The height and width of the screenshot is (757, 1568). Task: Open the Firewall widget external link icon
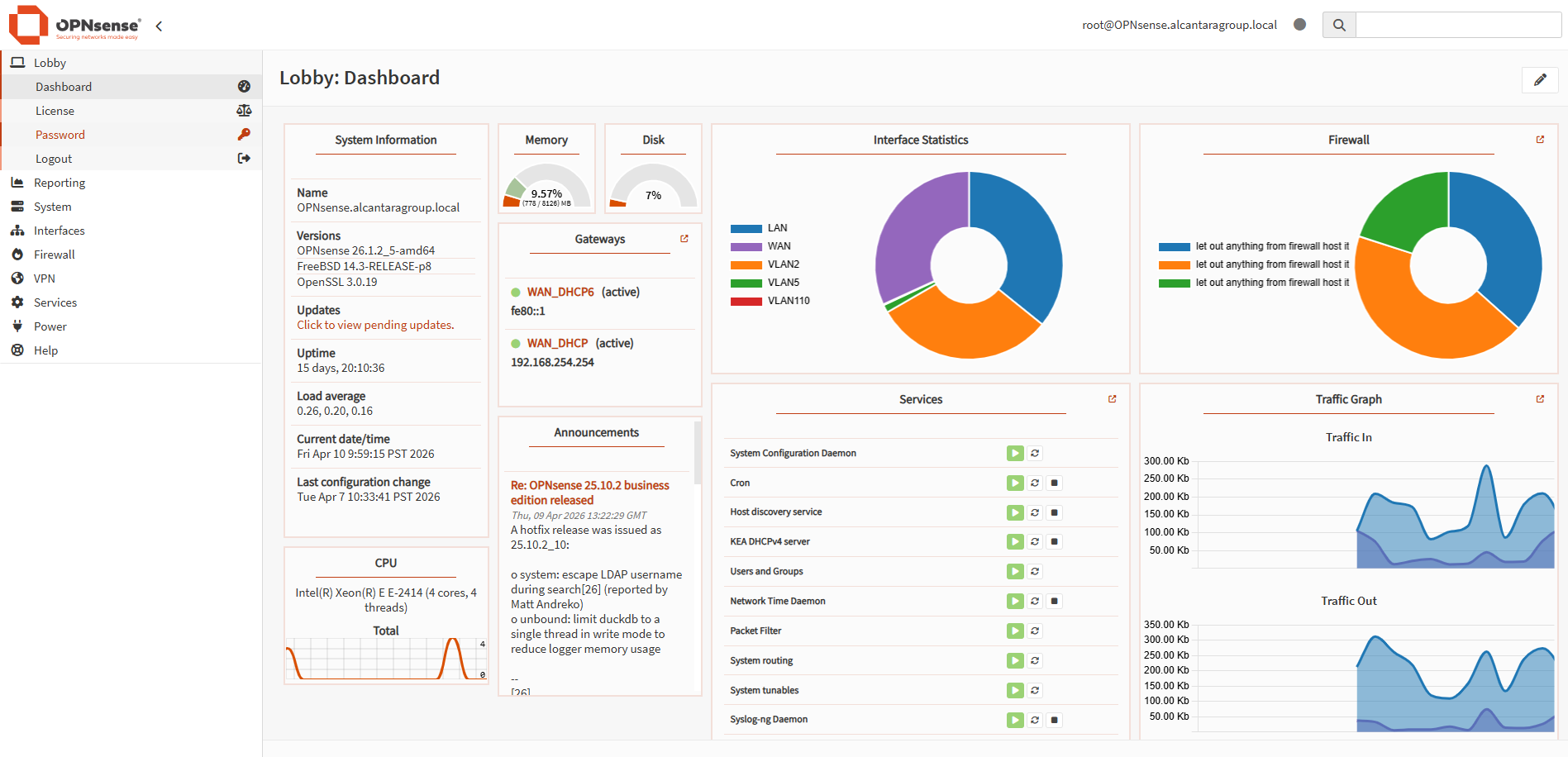pos(1539,139)
